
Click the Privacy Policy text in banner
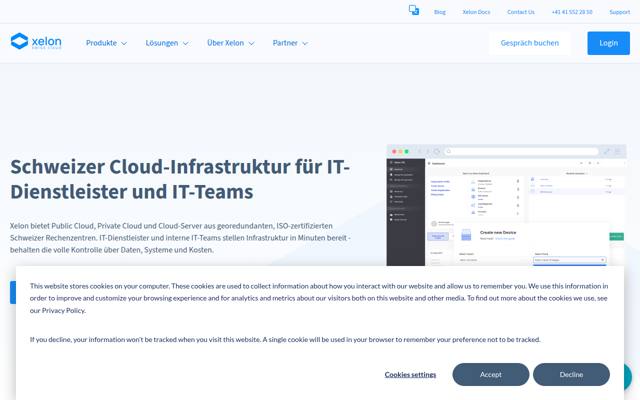click(64, 311)
